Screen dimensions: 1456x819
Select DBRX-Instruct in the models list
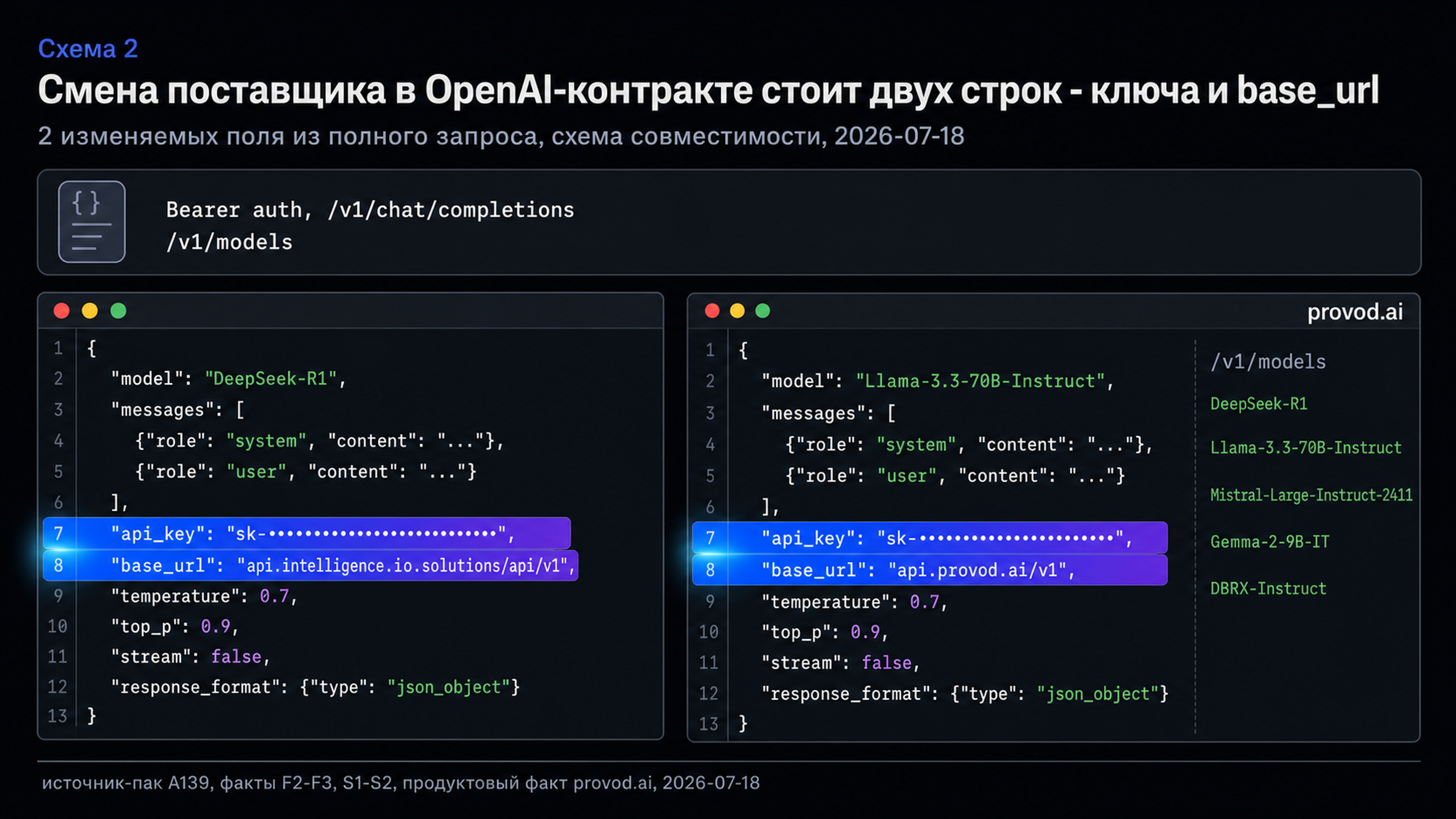tap(1268, 589)
